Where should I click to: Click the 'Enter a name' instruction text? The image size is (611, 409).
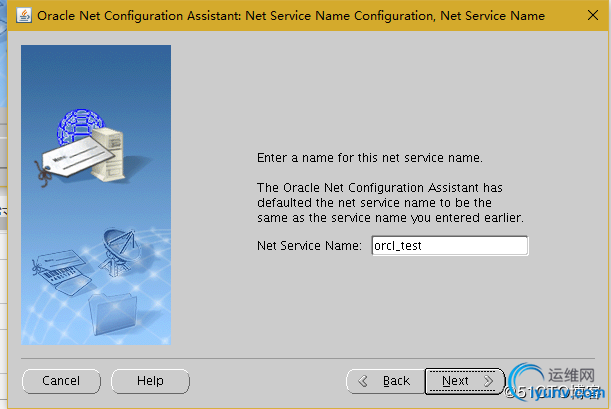369,159
